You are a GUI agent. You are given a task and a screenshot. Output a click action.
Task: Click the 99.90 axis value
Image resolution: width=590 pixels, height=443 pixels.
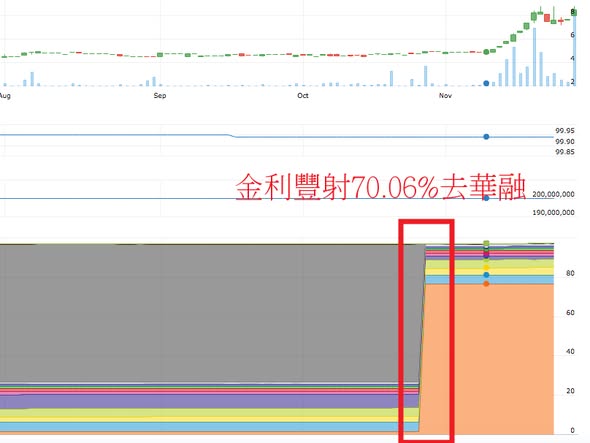point(565,142)
